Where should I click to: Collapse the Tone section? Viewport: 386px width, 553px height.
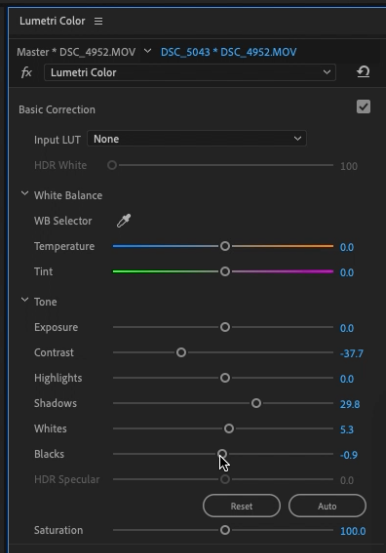click(24, 300)
